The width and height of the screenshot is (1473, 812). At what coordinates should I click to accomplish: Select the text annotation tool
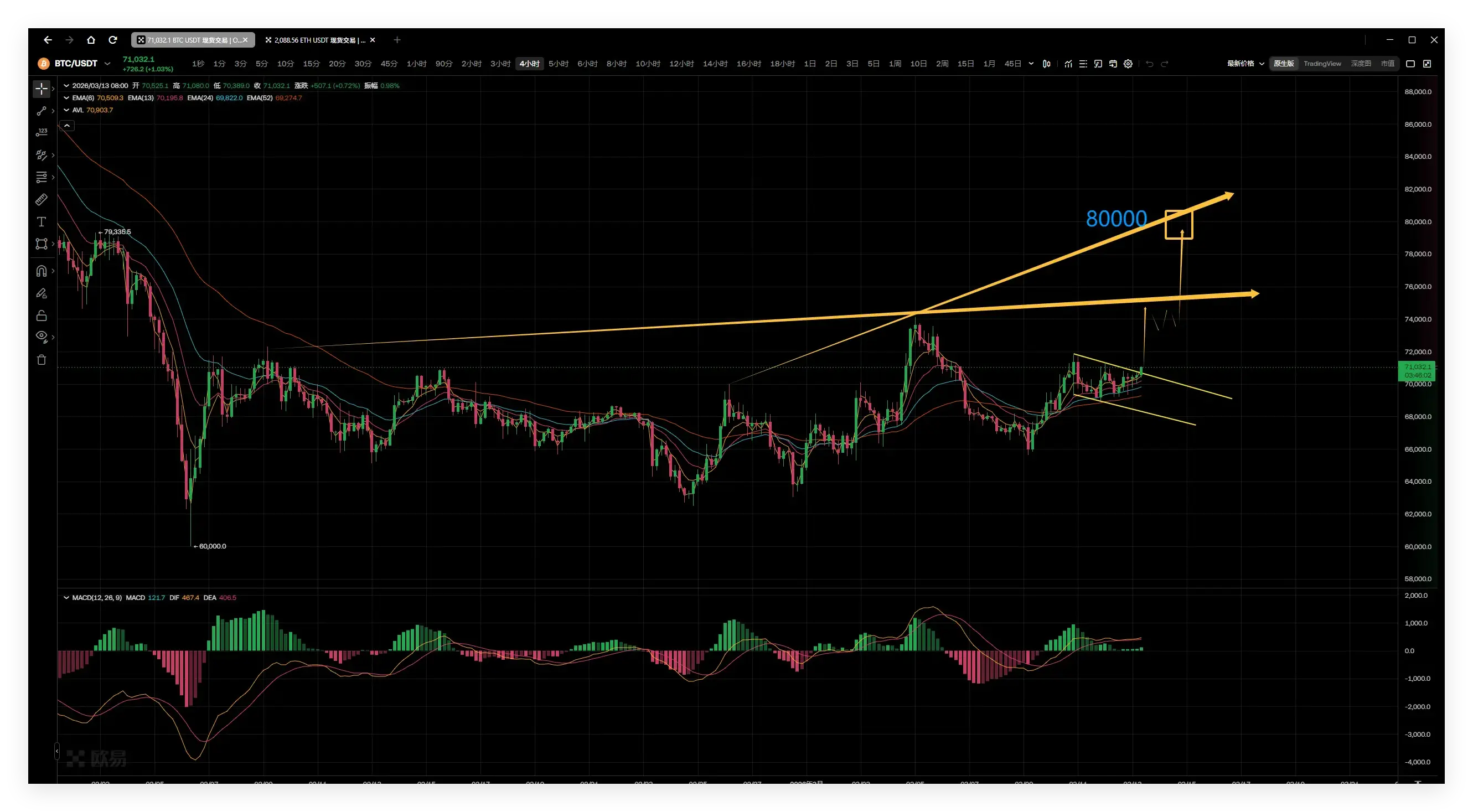point(41,222)
